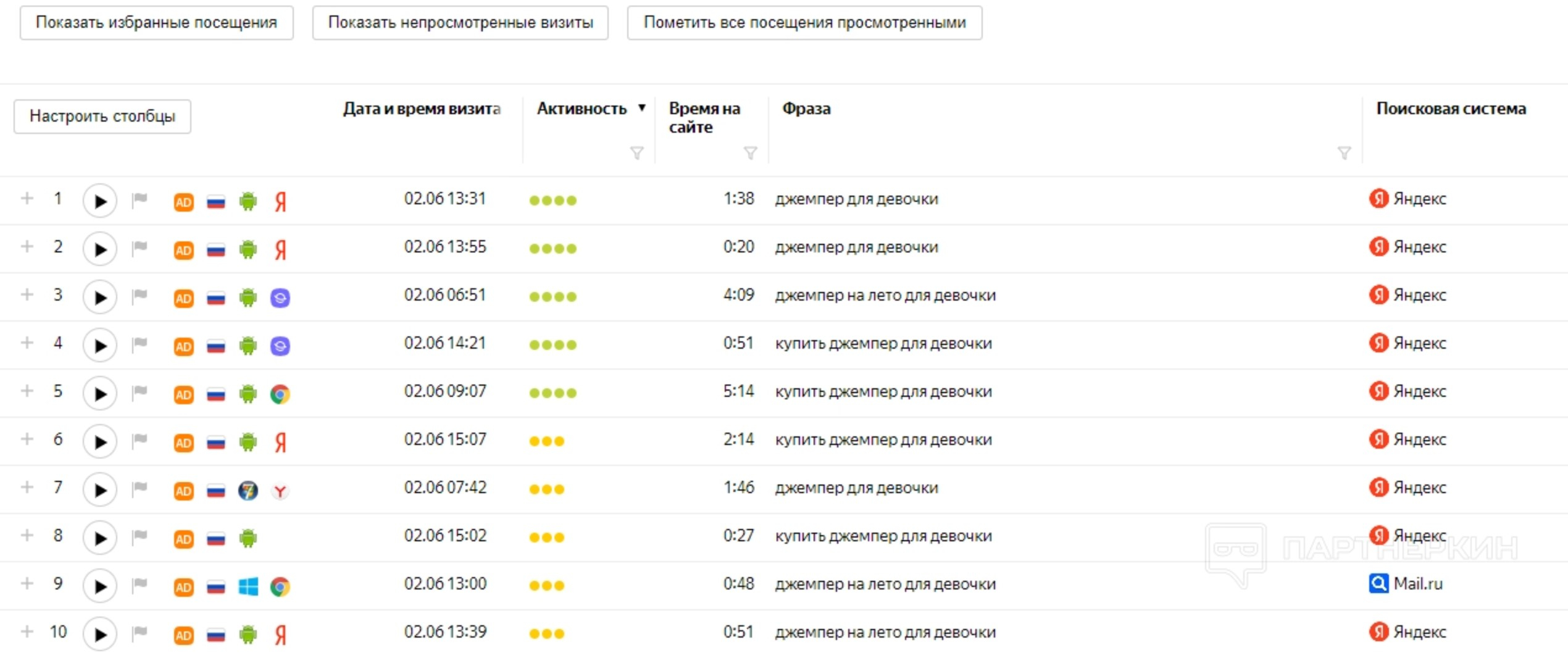Image resolution: width=1568 pixels, height=653 pixels.
Task: Click AD source icon in visit 1
Action: coord(183,202)
